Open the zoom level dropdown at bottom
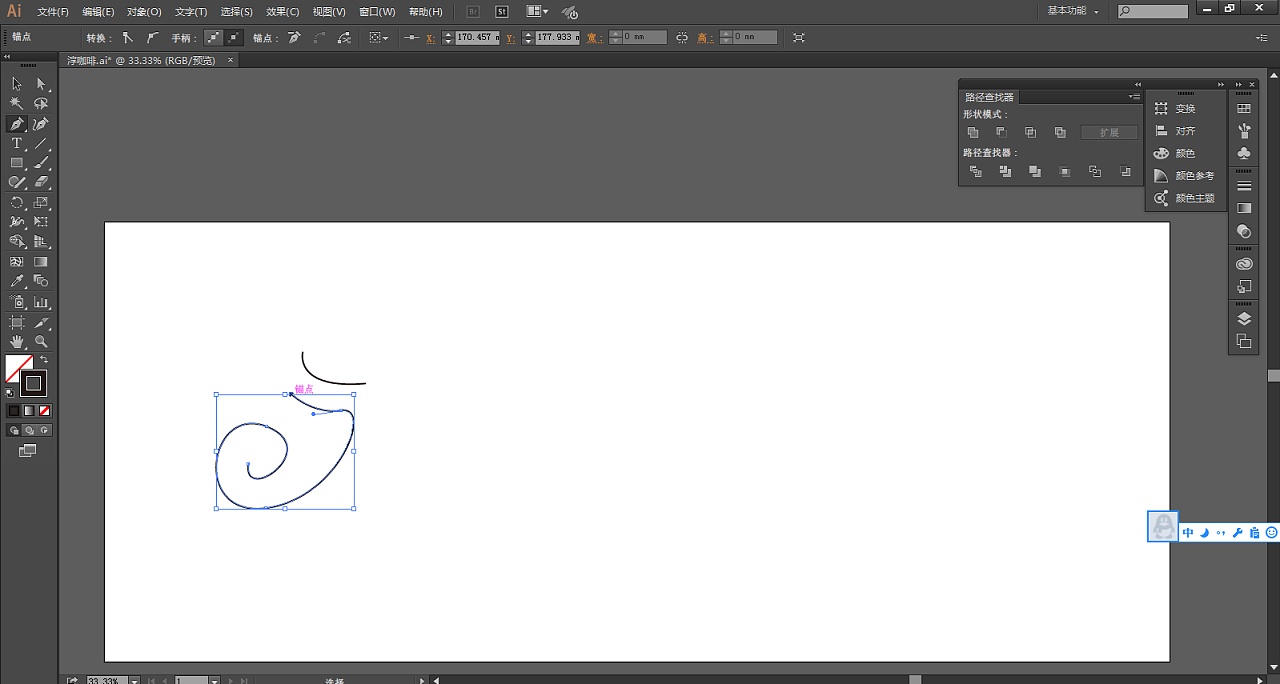This screenshot has height=684, width=1280. 134,680
